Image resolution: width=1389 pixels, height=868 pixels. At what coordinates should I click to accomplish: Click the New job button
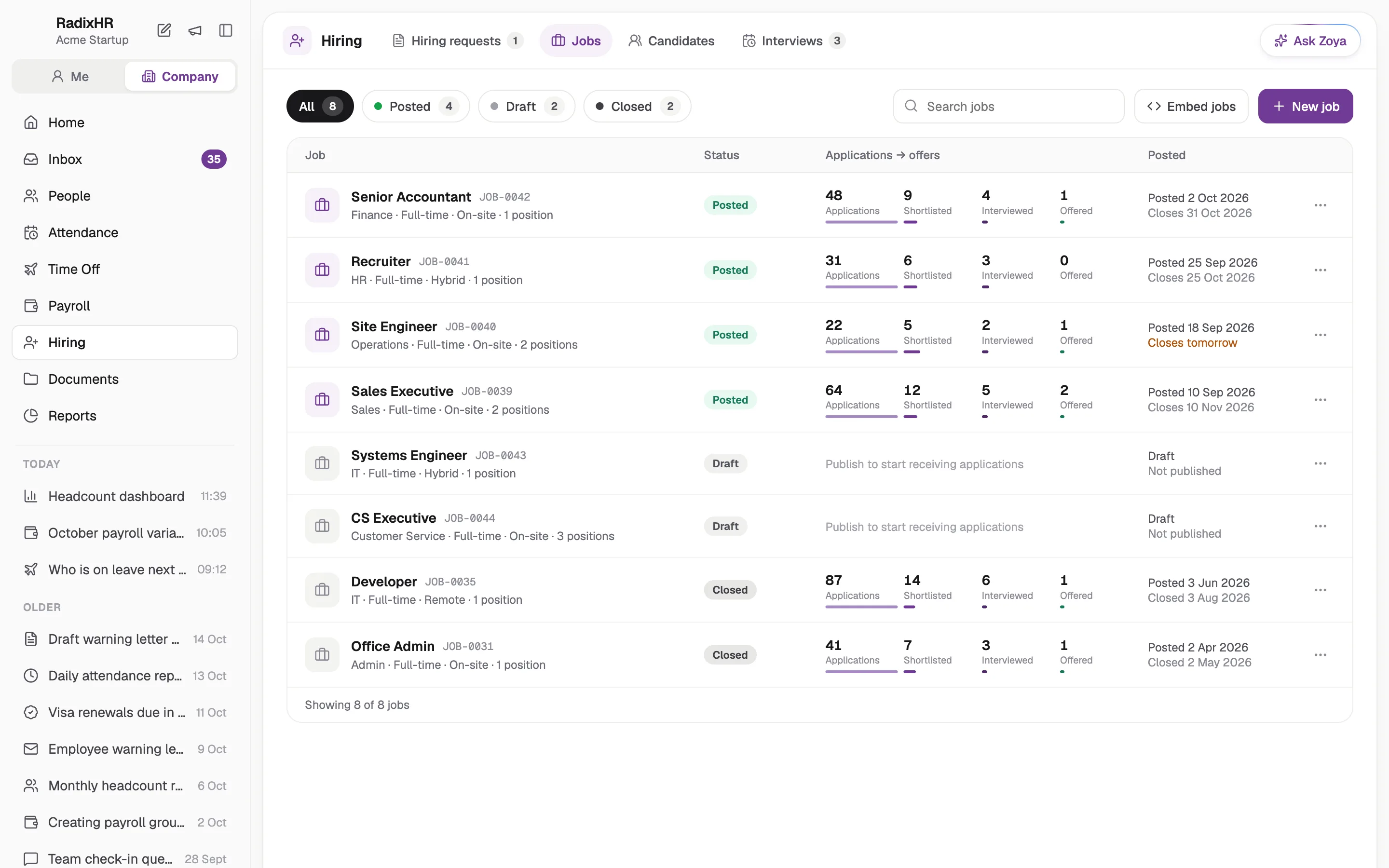click(1305, 106)
